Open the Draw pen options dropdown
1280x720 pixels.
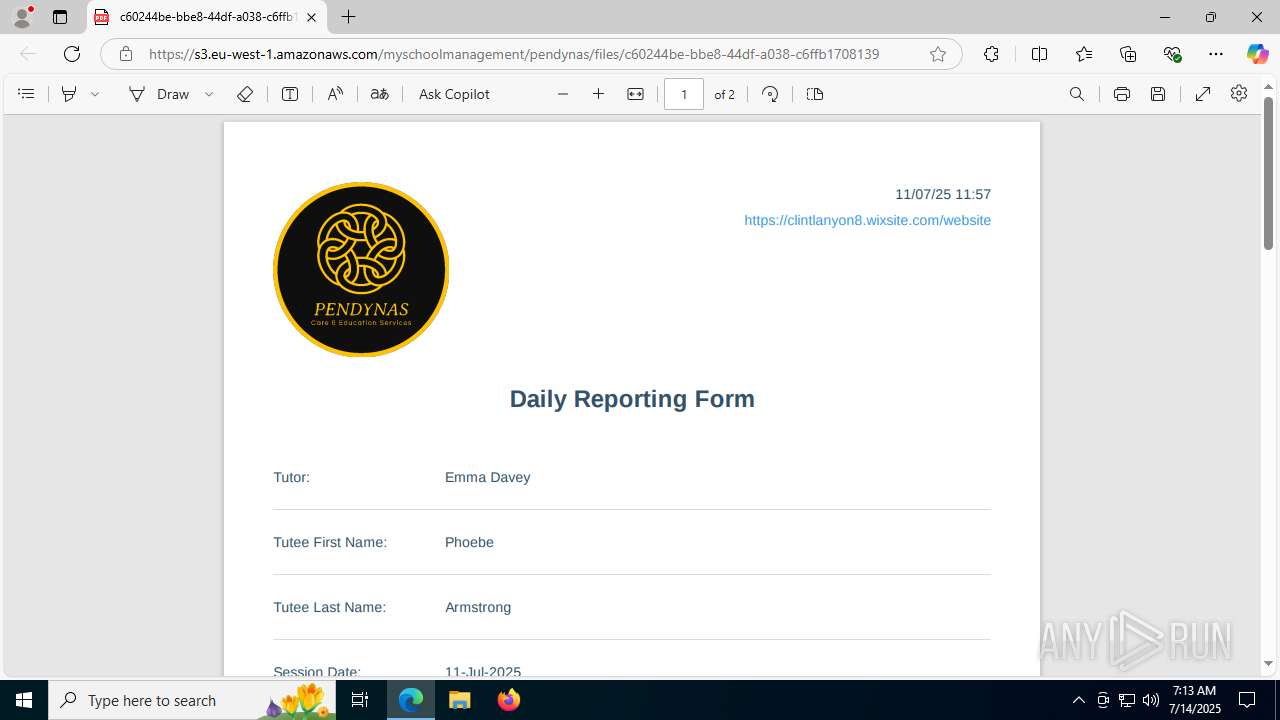tap(209, 94)
